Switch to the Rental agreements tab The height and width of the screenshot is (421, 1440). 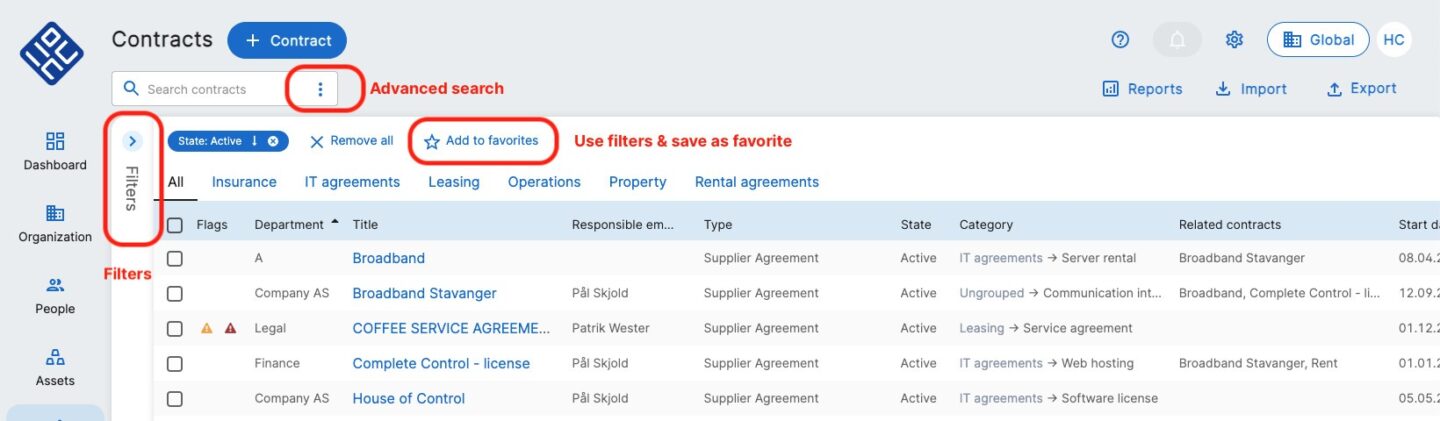(757, 182)
